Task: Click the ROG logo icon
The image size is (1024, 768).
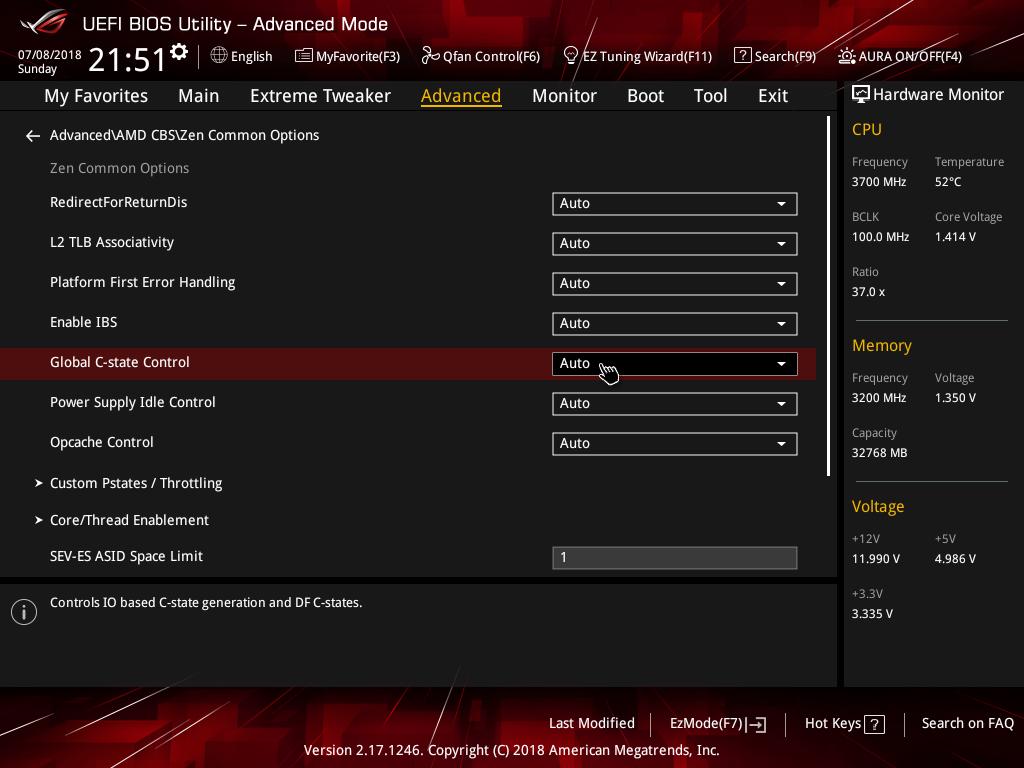Action: tap(43, 23)
